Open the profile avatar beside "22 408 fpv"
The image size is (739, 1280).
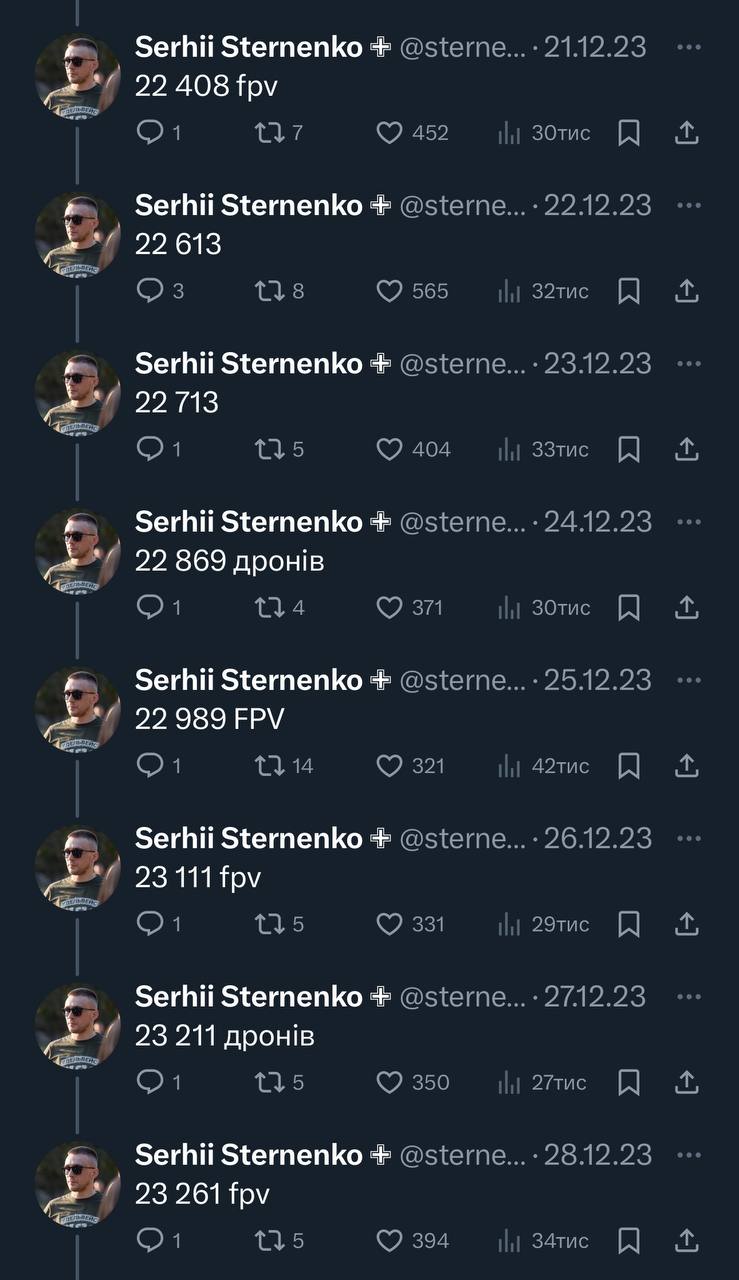(77, 77)
